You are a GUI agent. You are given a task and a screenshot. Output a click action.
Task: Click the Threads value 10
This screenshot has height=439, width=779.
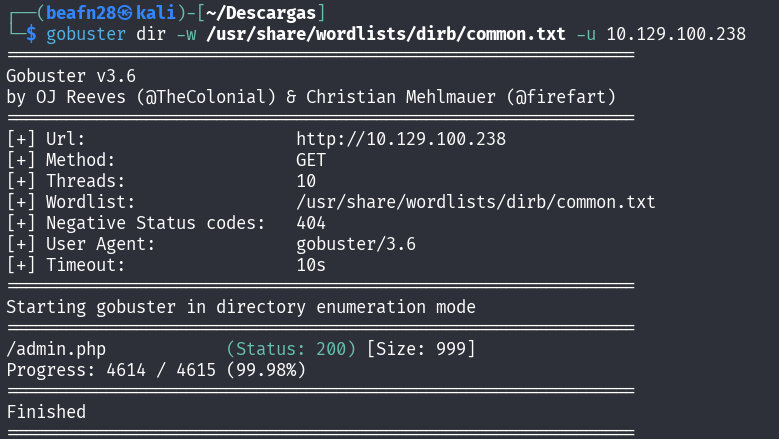[306, 181]
